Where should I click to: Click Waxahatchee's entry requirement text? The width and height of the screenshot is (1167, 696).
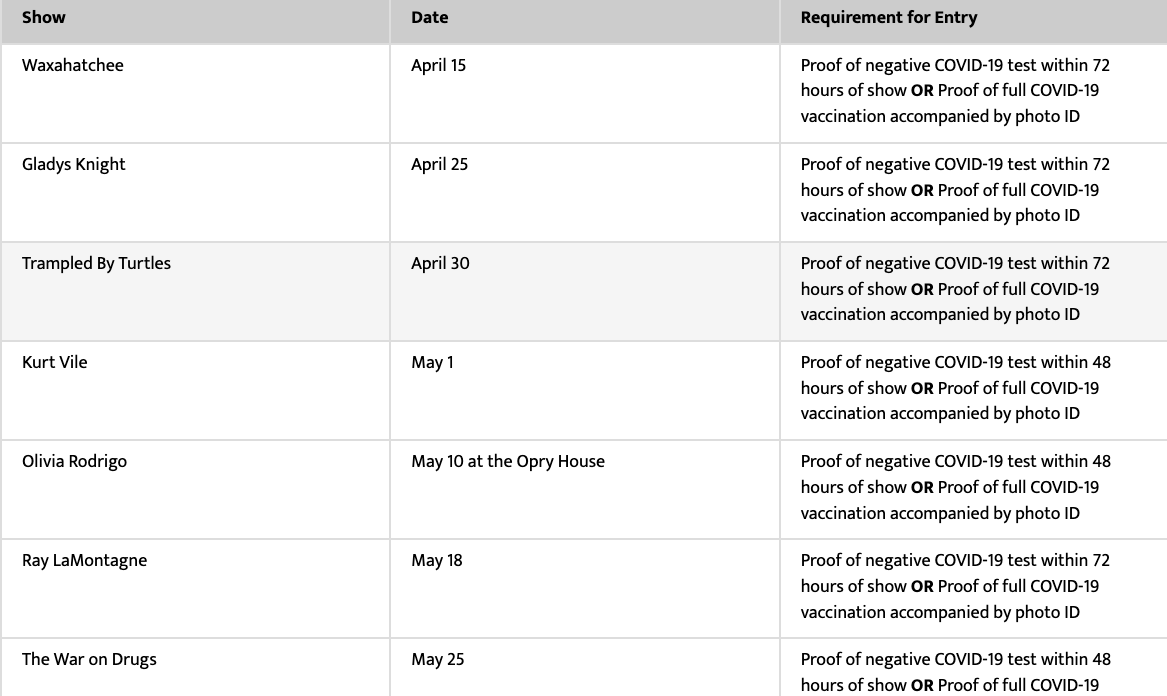955,91
